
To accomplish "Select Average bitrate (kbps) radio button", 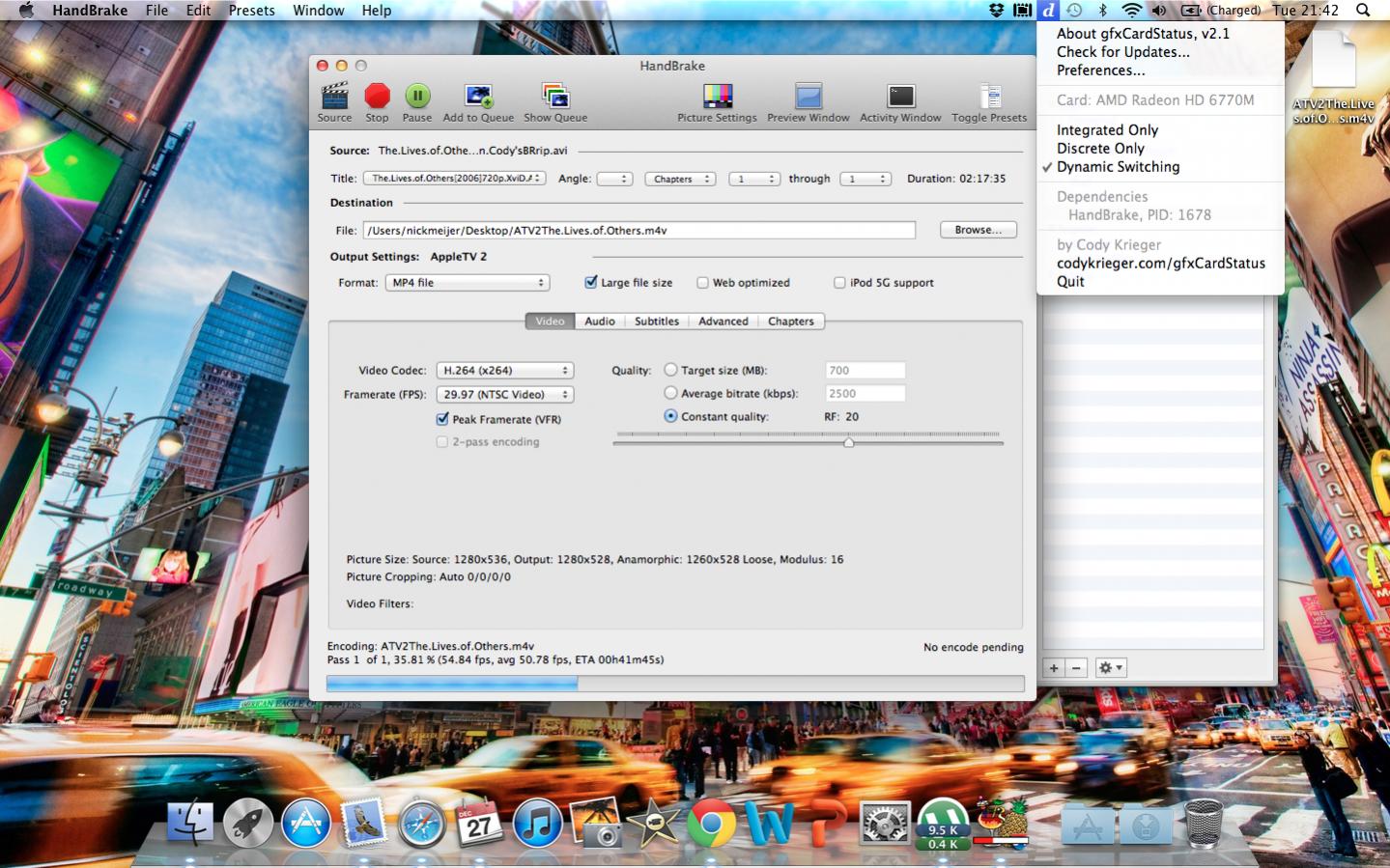I will 670,393.
